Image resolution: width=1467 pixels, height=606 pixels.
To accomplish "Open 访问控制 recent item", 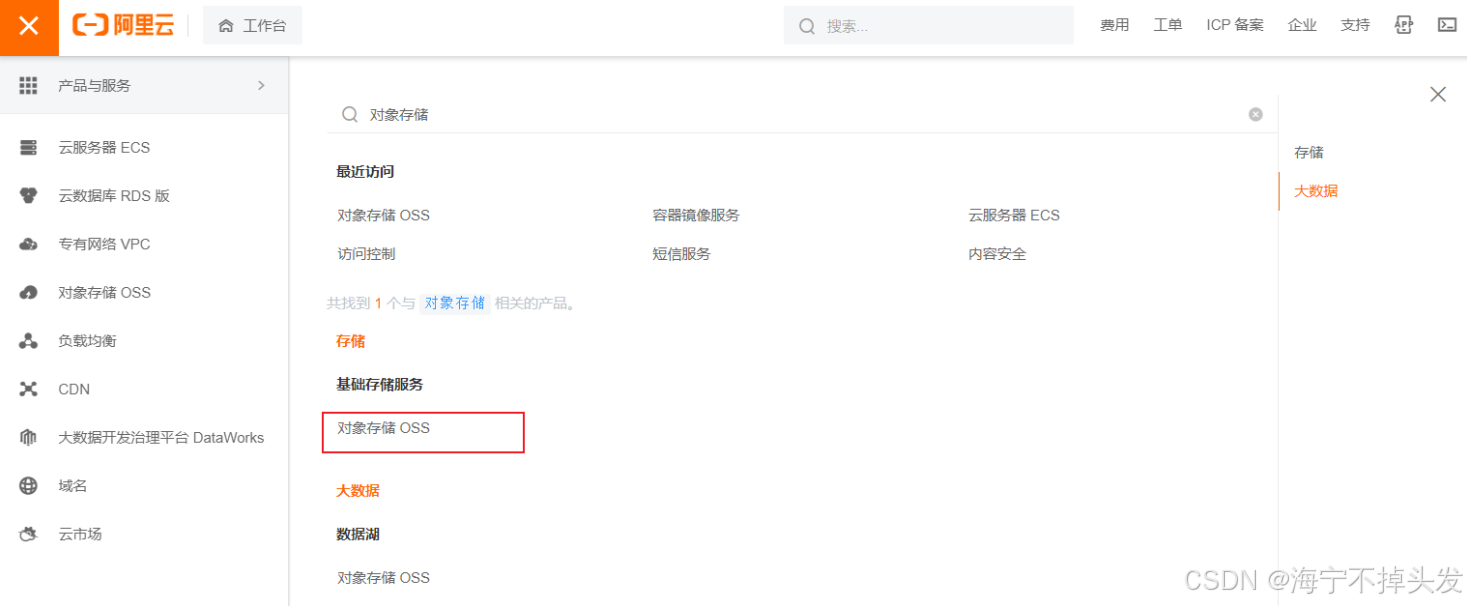I will pos(366,254).
